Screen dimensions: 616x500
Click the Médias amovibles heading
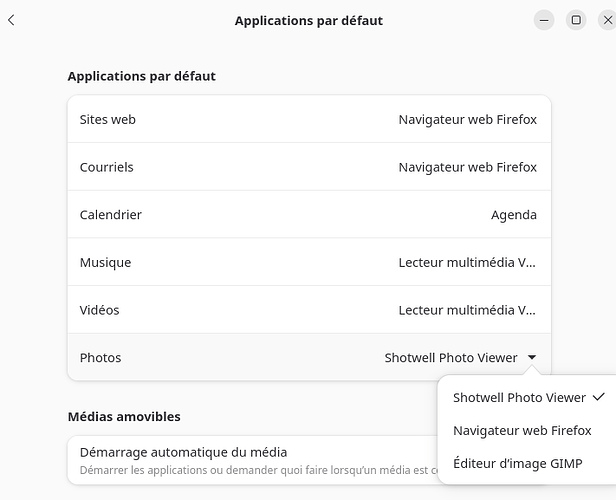point(124,416)
